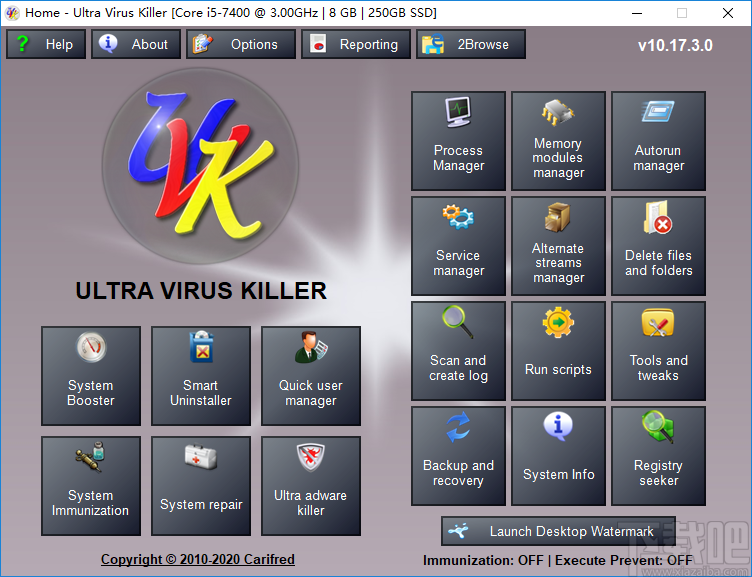
Task: Launch the 2Browse tool
Action: [x=471, y=44]
